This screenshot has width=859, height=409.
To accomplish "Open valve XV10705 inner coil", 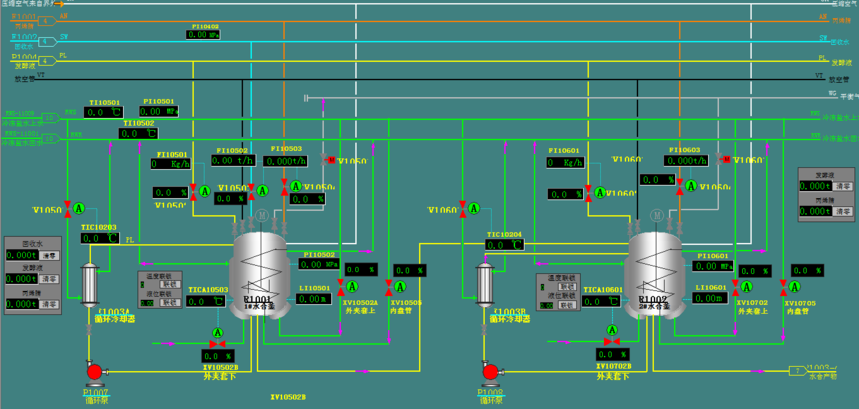I will pos(784,286).
